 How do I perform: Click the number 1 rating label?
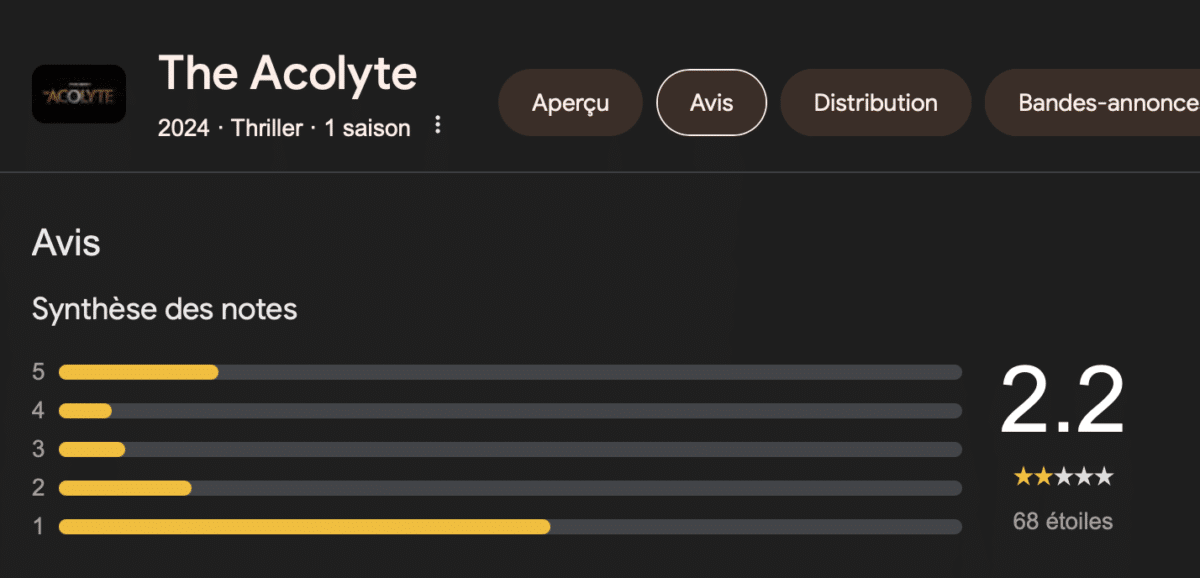pos(38,526)
